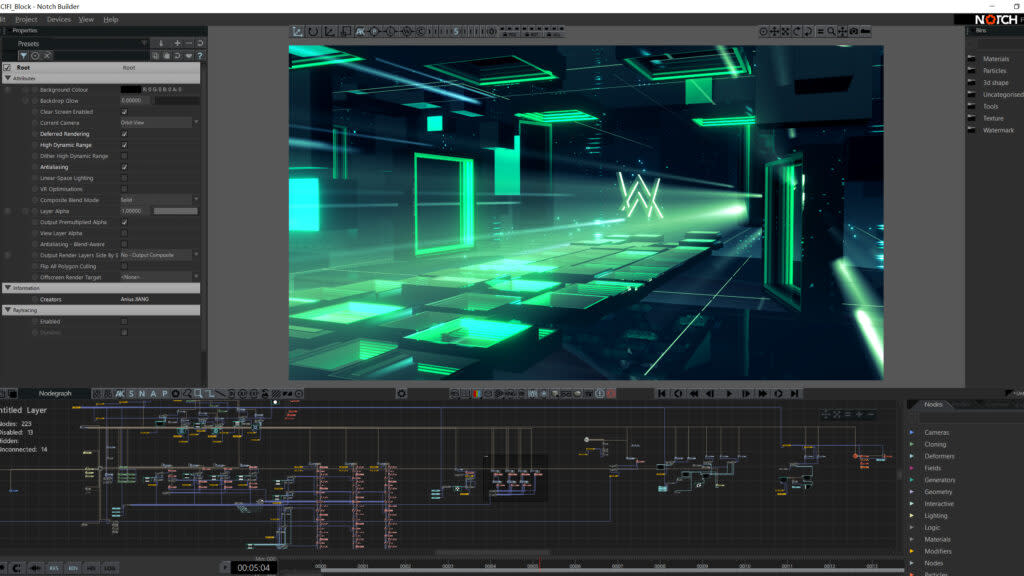Image resolution: width=1024 pixels, height=576 pixels.
Task: Switch to the Nodegraph tab
Action: pyautogui.click(x=55, y=393)
